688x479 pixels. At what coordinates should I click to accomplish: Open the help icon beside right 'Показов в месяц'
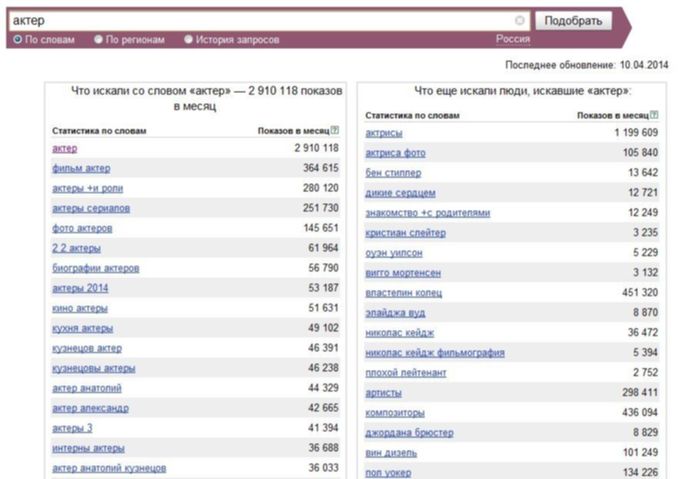[x=654, y=115]
